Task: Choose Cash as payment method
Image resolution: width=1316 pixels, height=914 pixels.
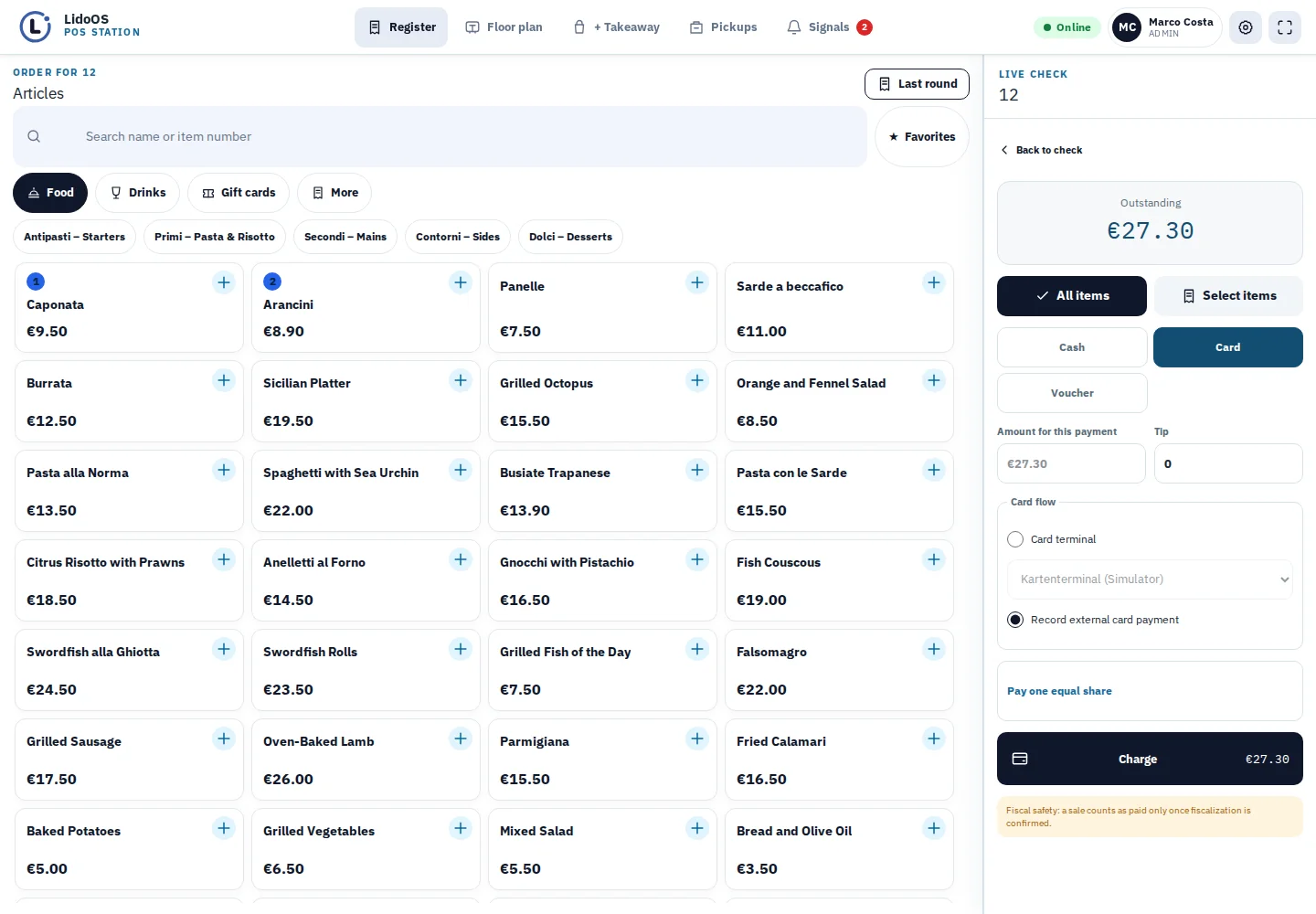Action: tap(1072, 347)
